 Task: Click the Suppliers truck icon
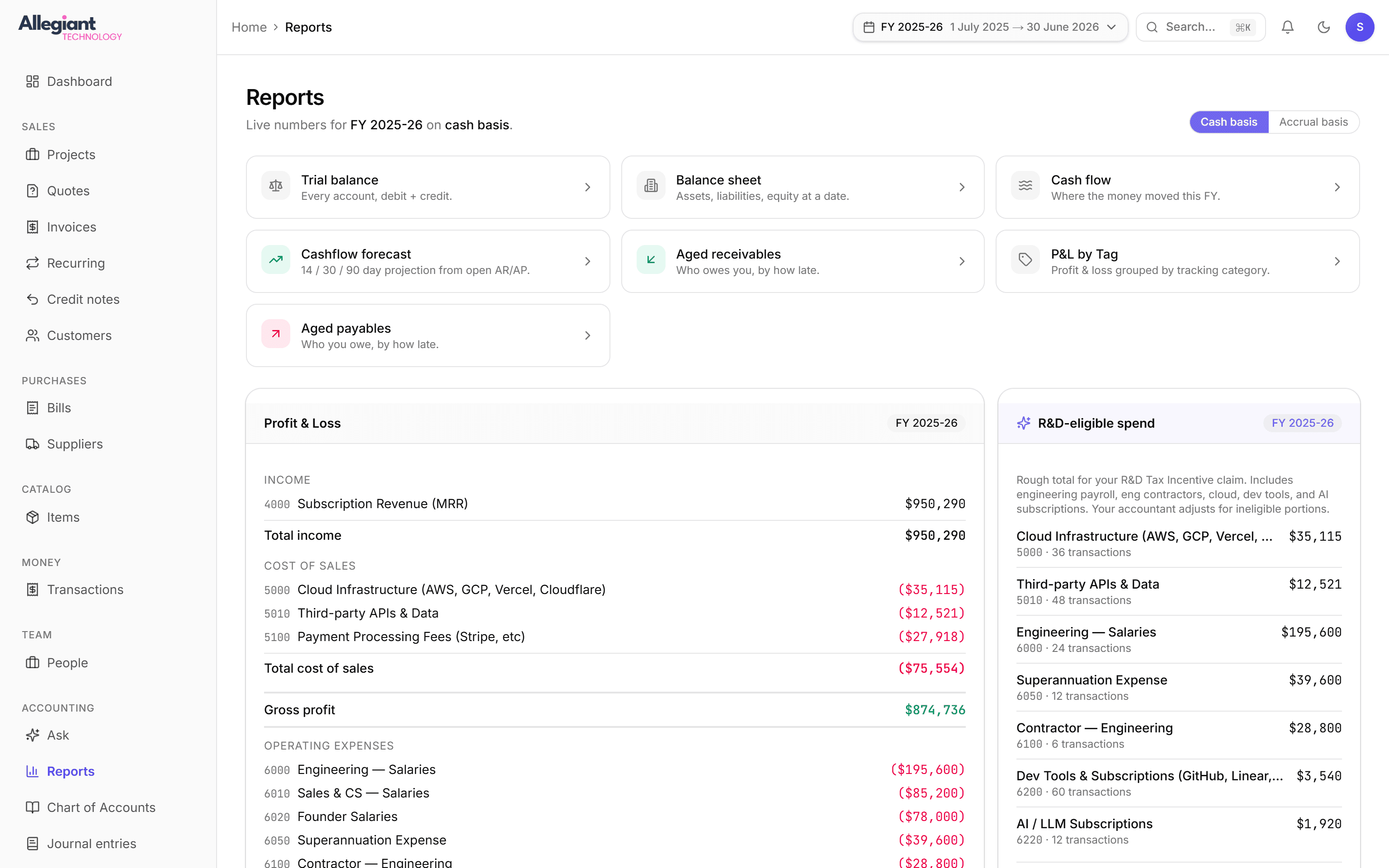tap(33, 444)
